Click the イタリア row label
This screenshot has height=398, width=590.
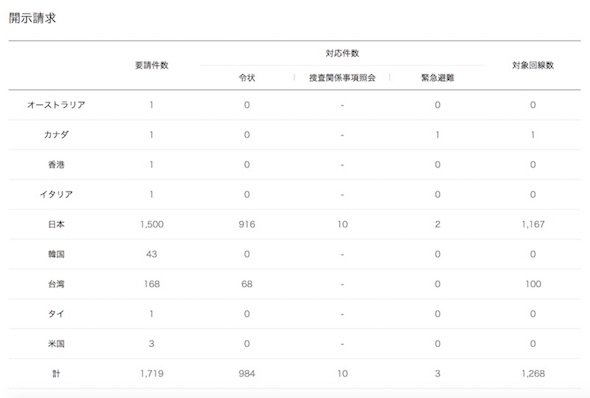[56, 194]
